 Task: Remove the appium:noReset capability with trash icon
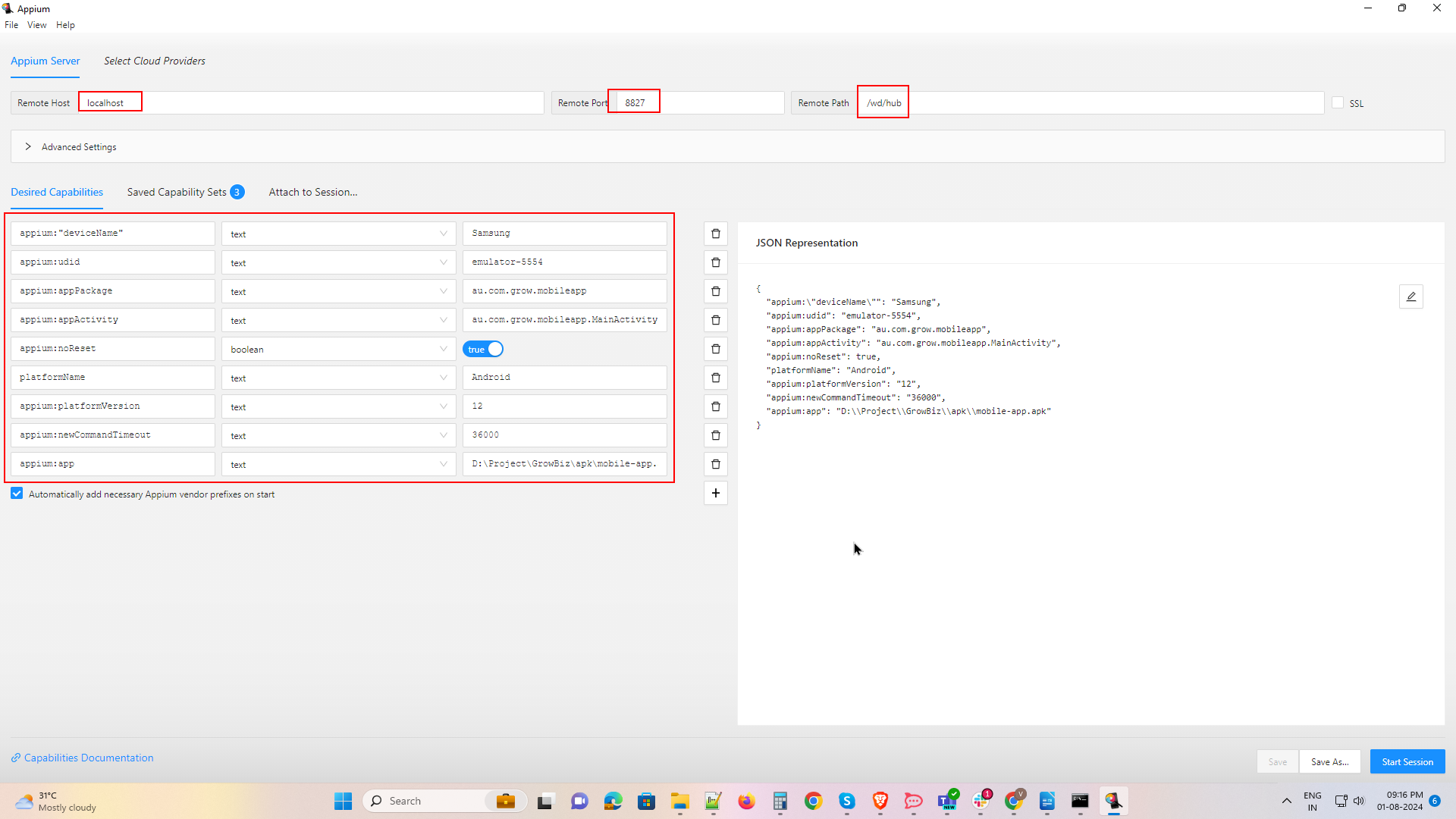(x=715, y=349)
